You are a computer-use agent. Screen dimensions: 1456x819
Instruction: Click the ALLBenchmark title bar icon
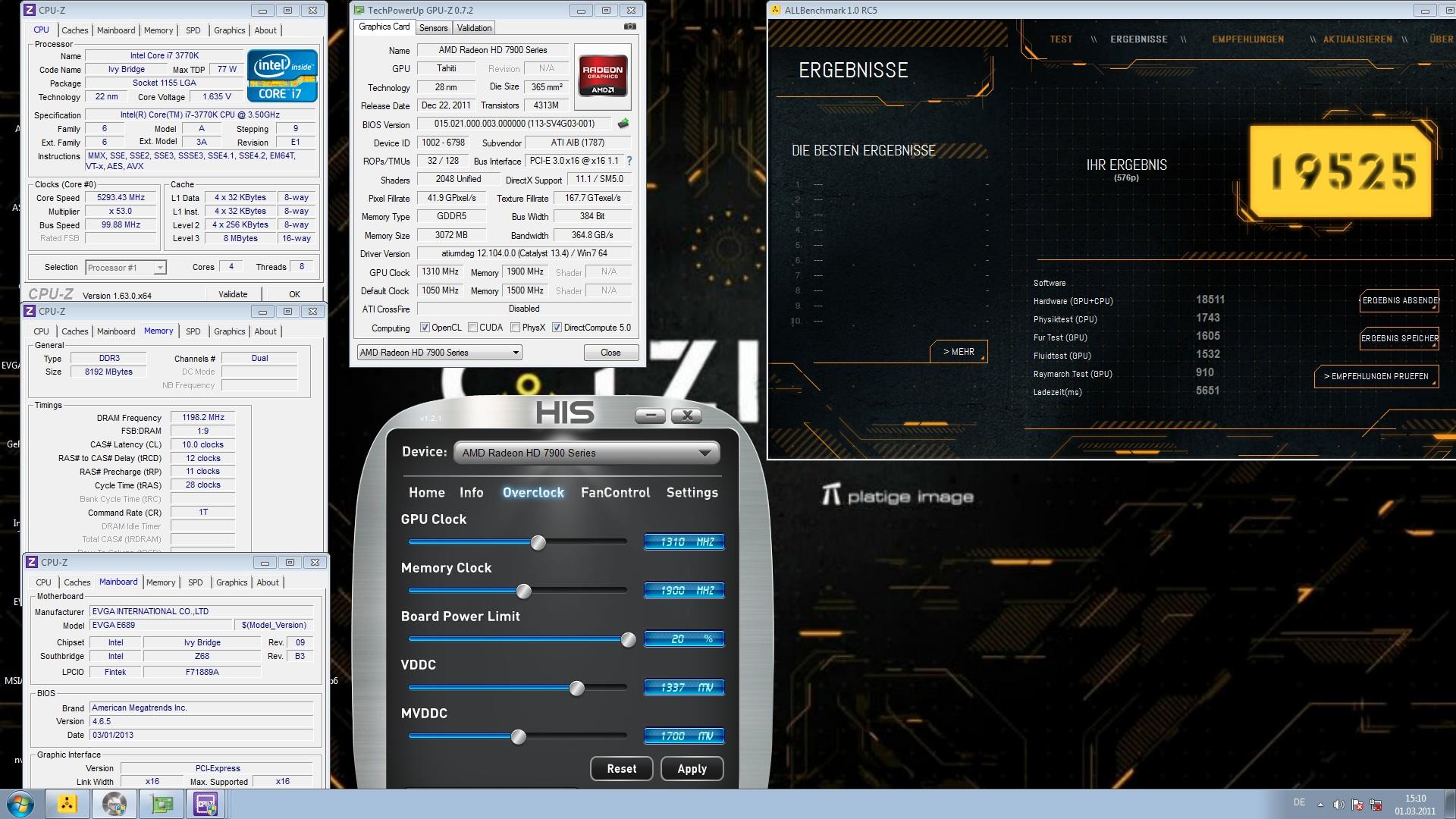(775, 11)
